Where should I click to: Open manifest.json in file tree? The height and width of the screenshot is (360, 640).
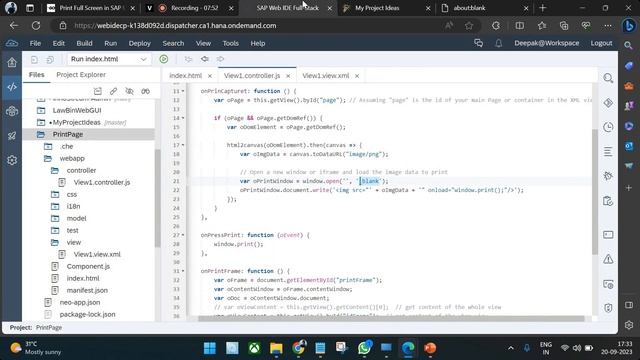pyautogui.click(x=87, y=291)
